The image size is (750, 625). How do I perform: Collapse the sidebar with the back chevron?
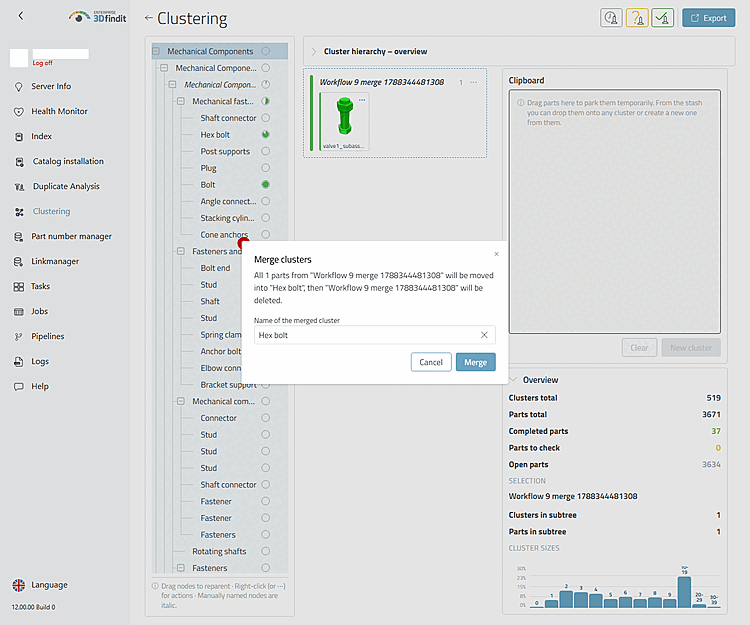[21, 16]
